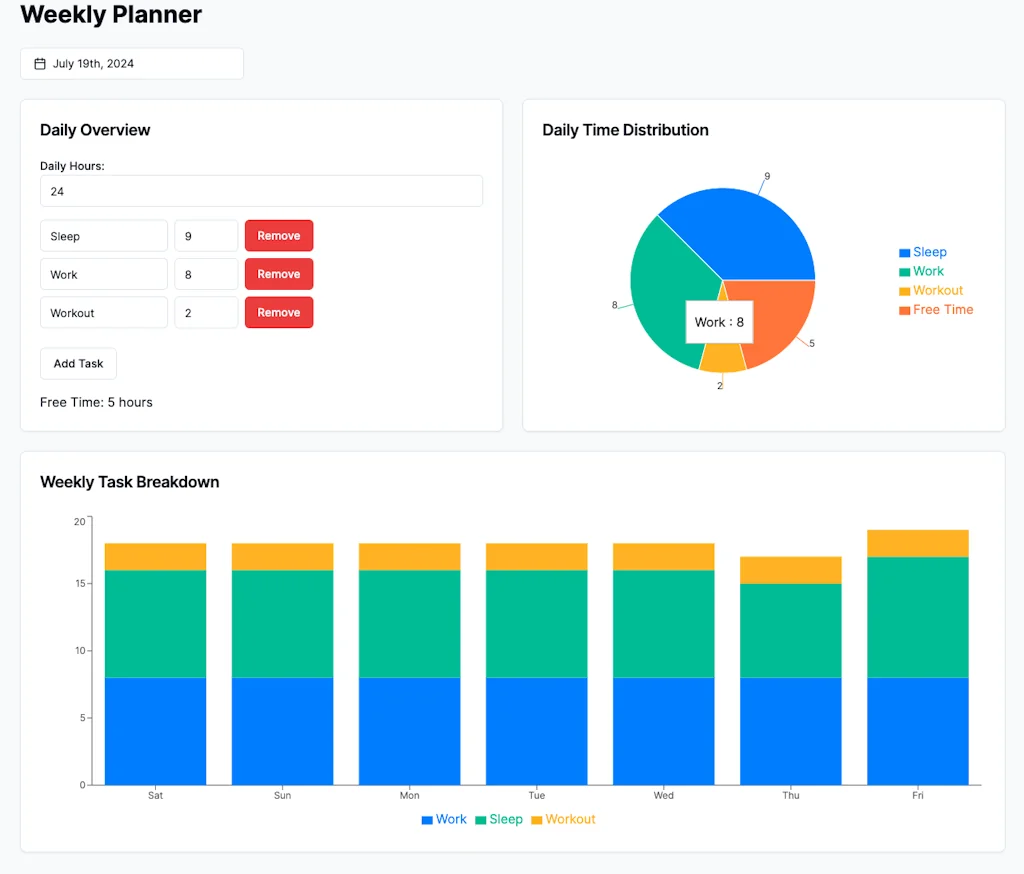Click the calendar icon on the date field
Viewport: 1024px width, 874px height.
tap(39, 63)
